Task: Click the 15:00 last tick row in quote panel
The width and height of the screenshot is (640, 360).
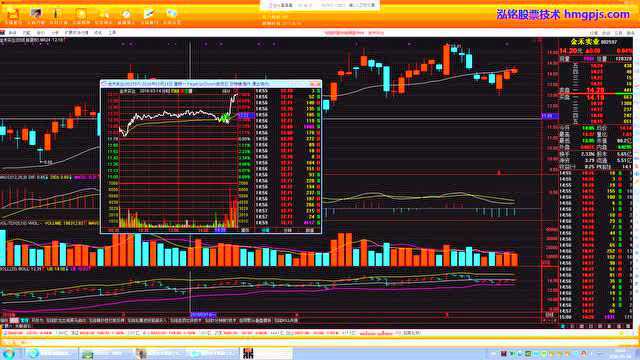Action: tap(596, 317)
